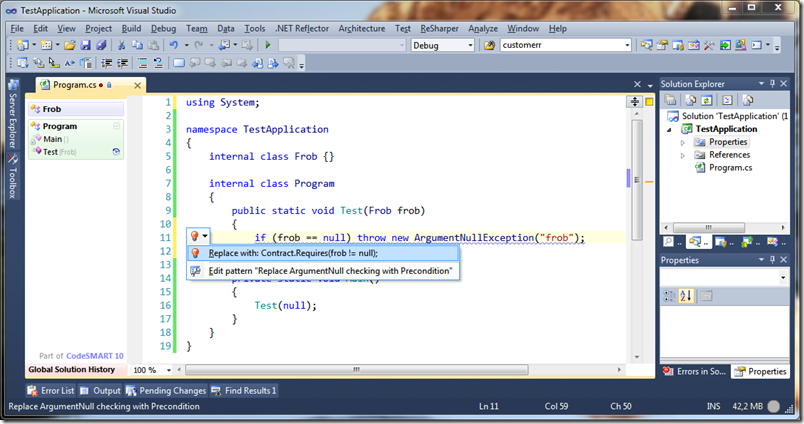804x424 pixels.
Task: Close the Program.cs tab
Action: click(137, 86)
